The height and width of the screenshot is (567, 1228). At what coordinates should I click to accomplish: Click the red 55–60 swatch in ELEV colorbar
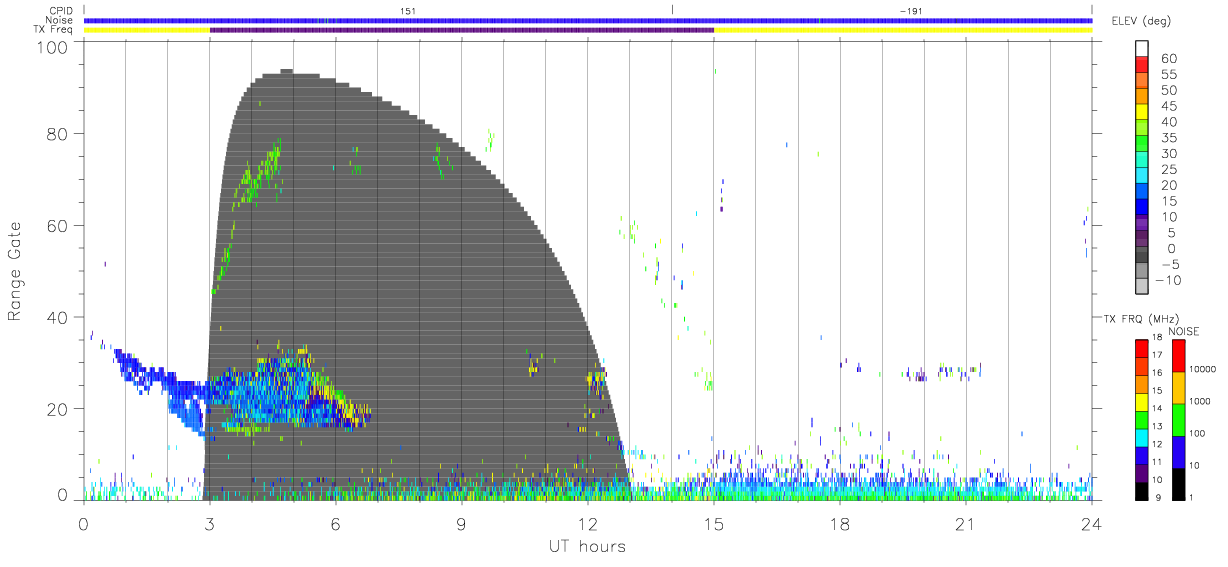click(1142, 66)
